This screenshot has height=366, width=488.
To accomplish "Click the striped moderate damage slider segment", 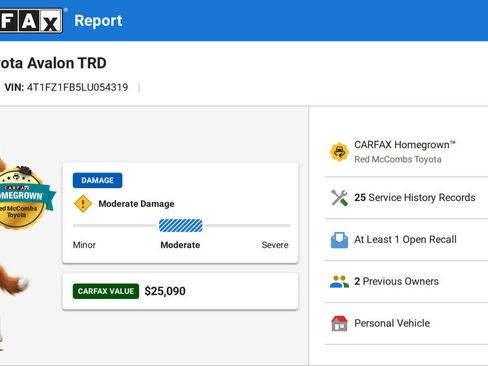I will (180, 226).
